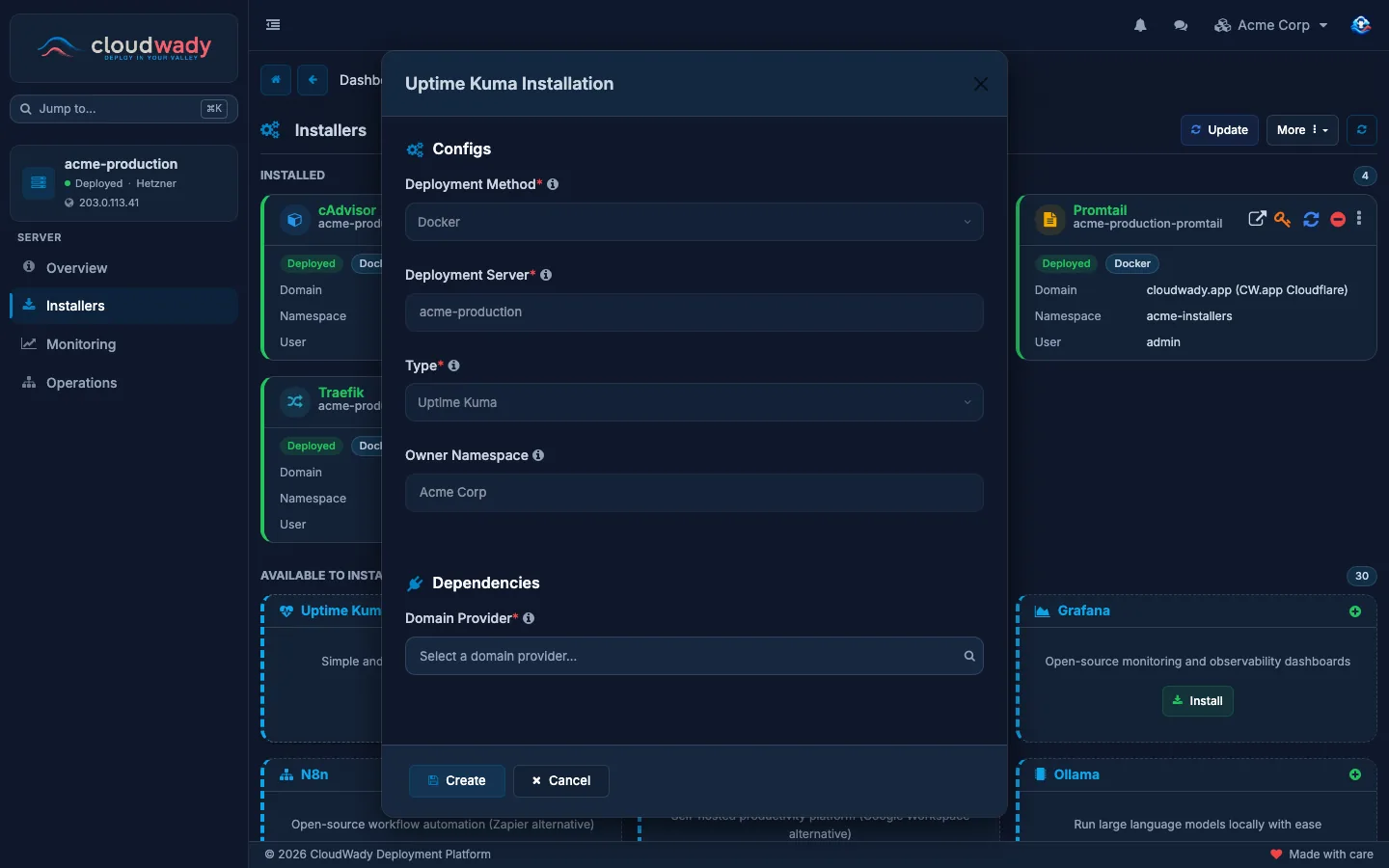Click the Create button
This screenshot has width=1389, height=868.
(457, 781)
